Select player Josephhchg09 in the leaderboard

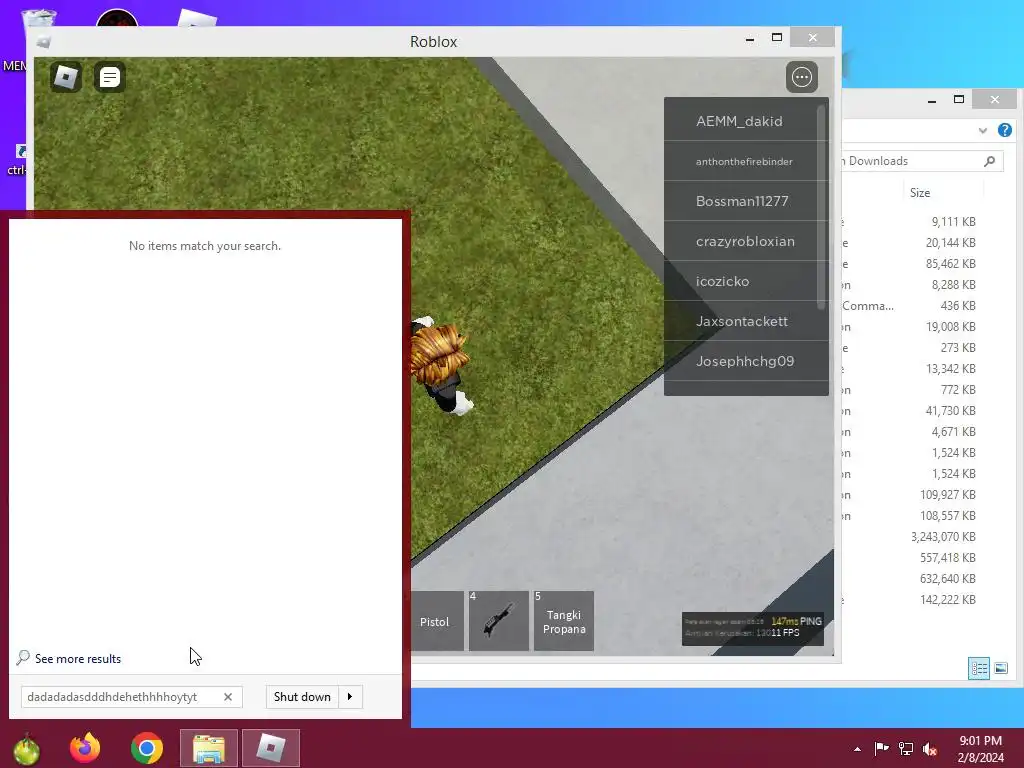(745, 360)
